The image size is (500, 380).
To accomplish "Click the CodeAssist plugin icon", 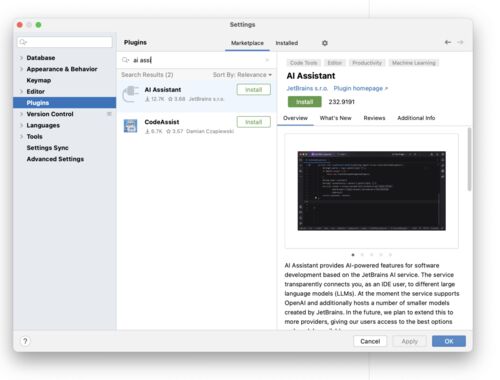I will (x=130, y=126).
